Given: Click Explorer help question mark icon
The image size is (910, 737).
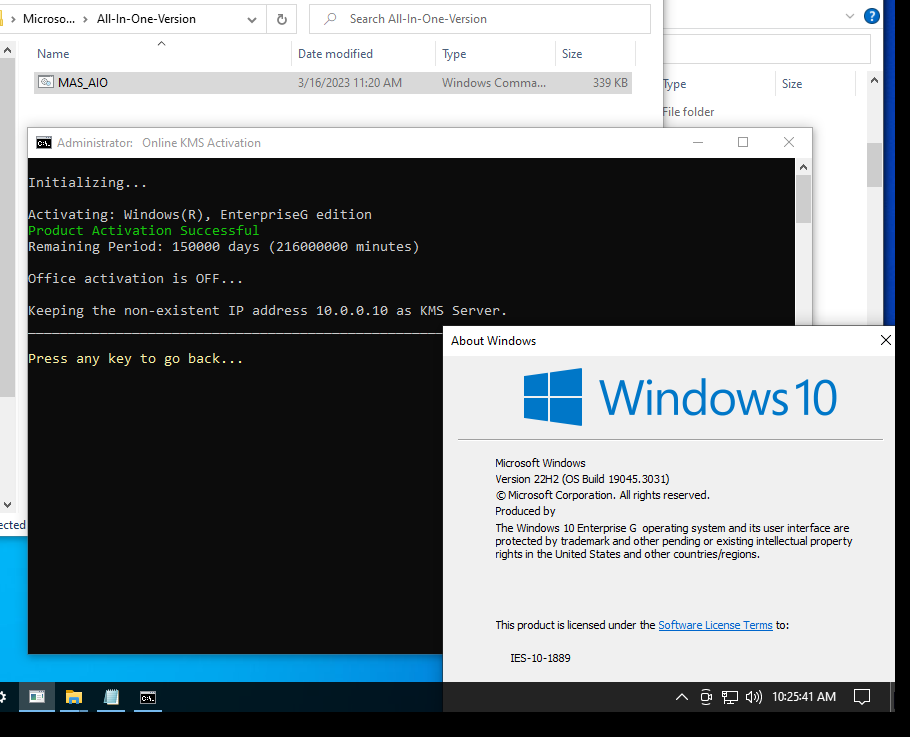Looking at the screenshot, I should (872, 16).
